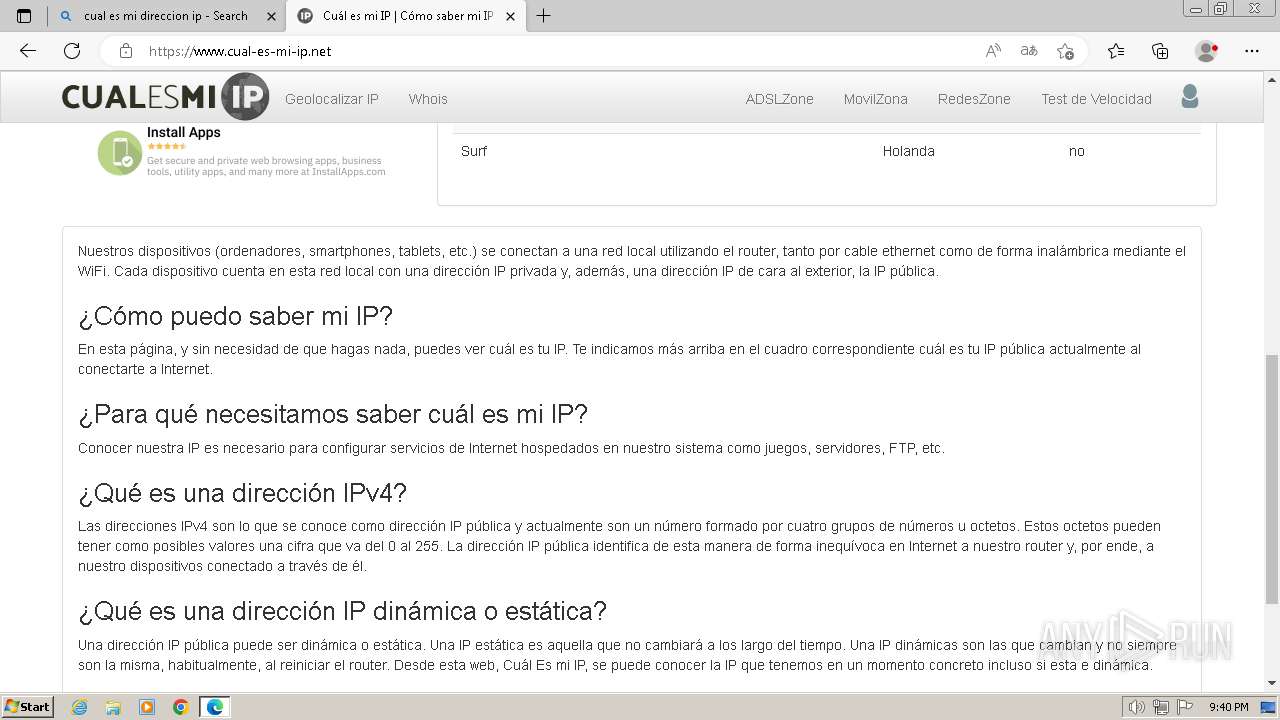Image resolution: width=1280 pixels, height=720 pixels.
Task: Click the Install Apps ad title
Action: [184, 132]
